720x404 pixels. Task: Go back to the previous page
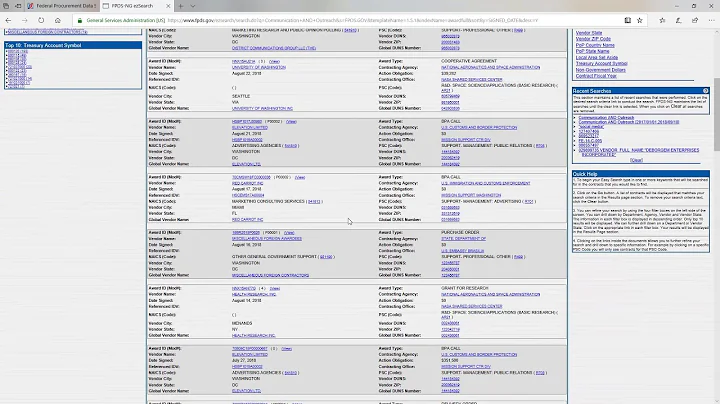(8, 20)
